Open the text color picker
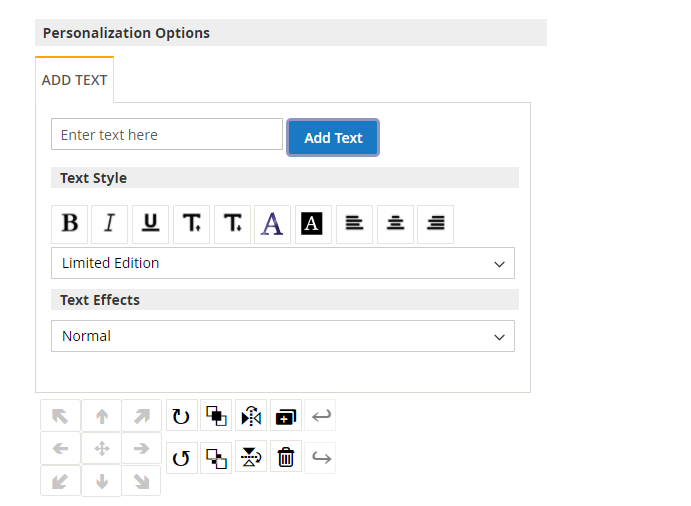 coord(272,224)
